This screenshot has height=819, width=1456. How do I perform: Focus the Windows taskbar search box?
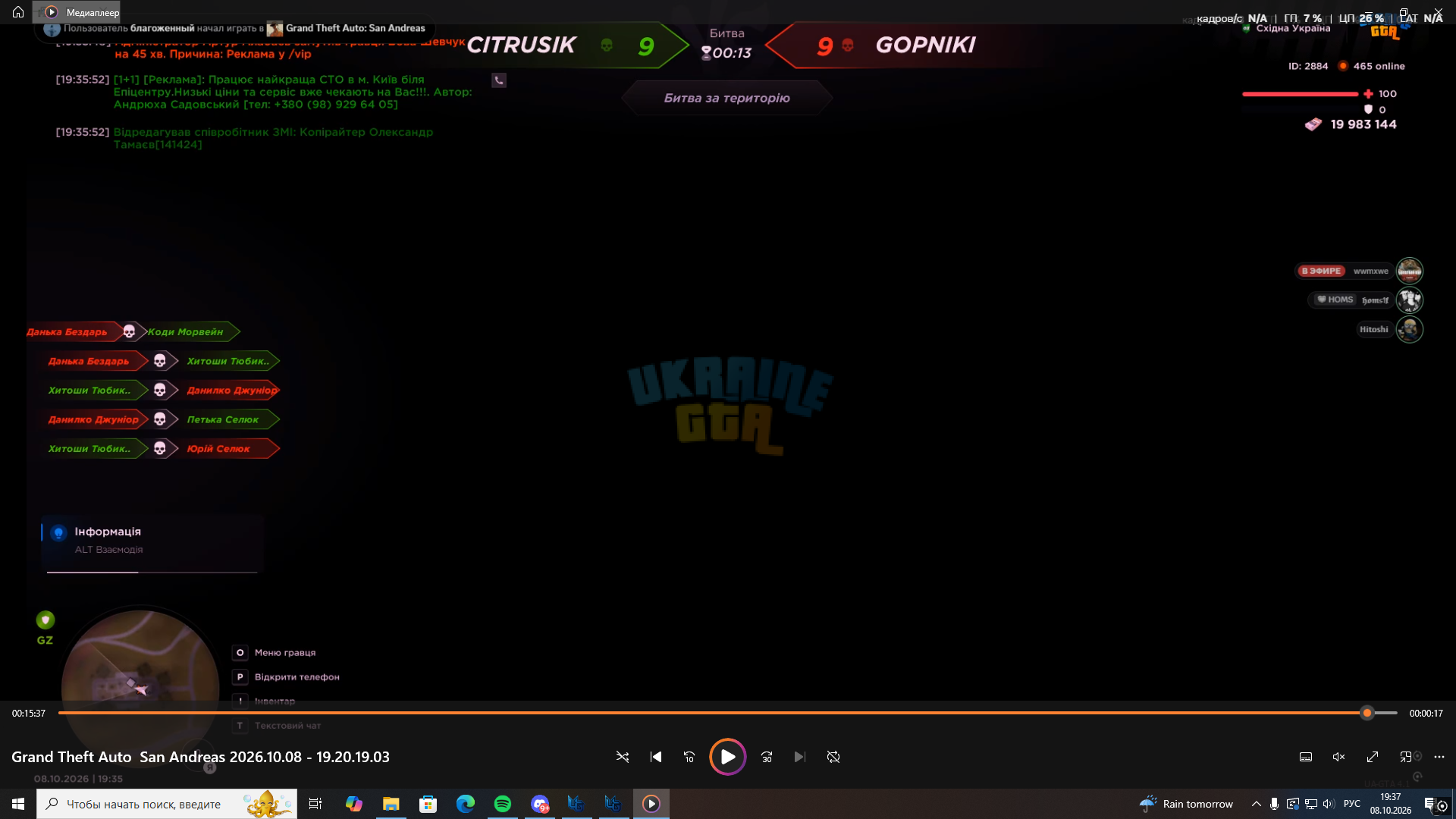pos(167,804)
